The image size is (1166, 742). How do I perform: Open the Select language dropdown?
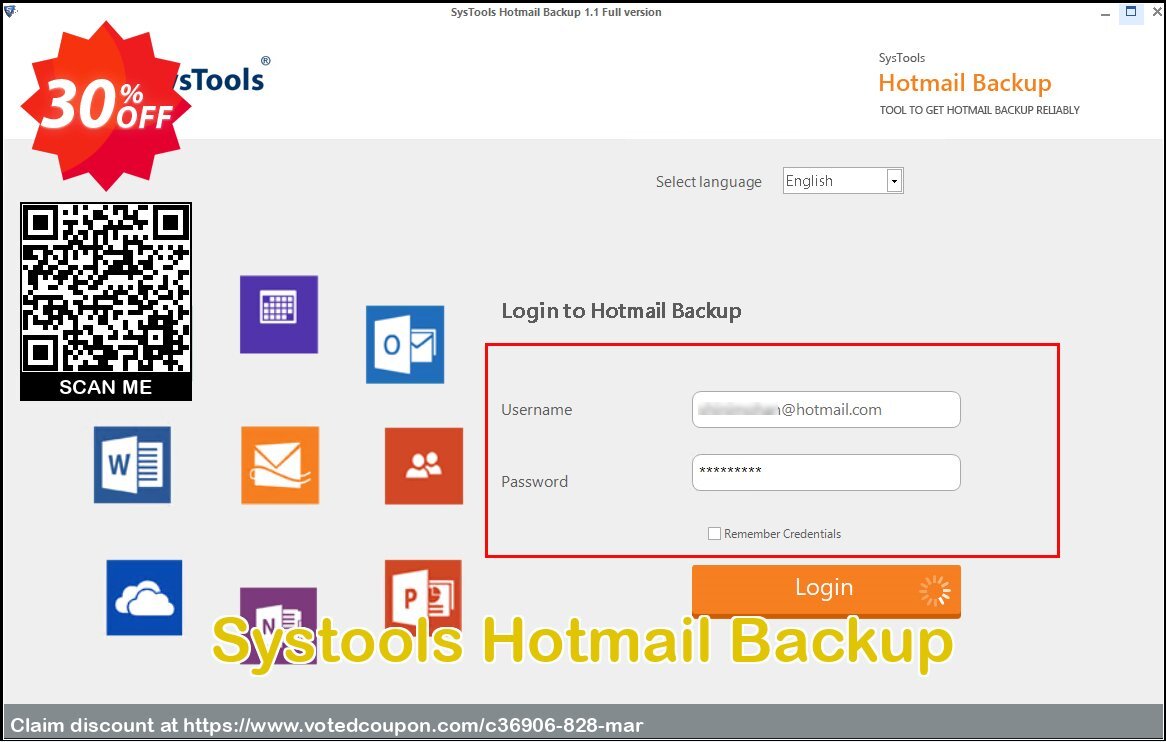pyautogui.click(x=843, y=181)
